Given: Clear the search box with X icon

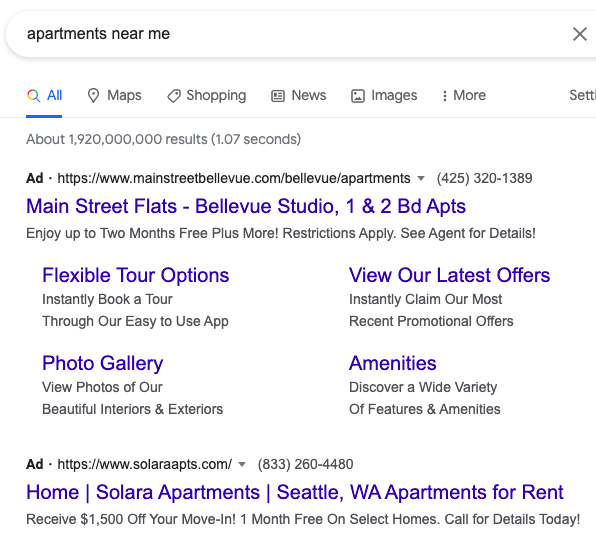Looking at the screenshot, I should tap(580, 34).
